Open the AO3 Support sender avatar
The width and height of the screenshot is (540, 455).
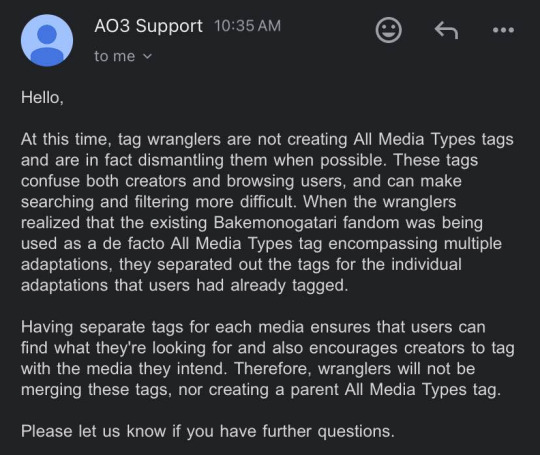47,40
